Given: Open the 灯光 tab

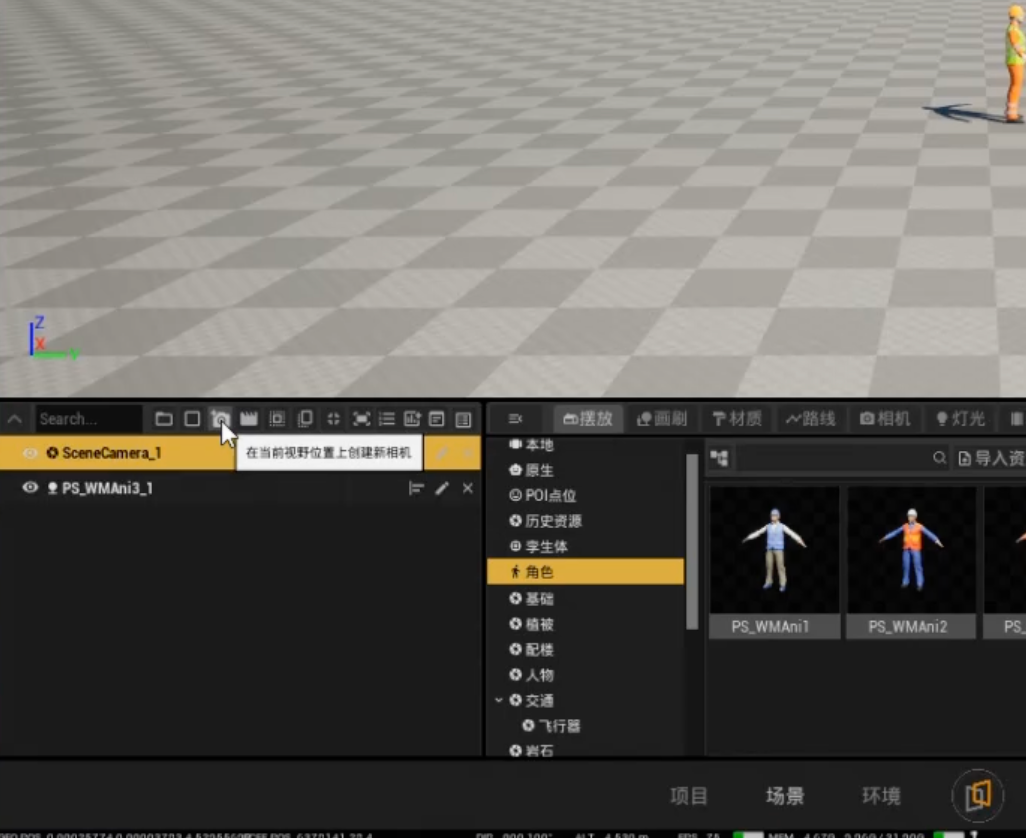Looking at the screenshot, I should [961, 419].
